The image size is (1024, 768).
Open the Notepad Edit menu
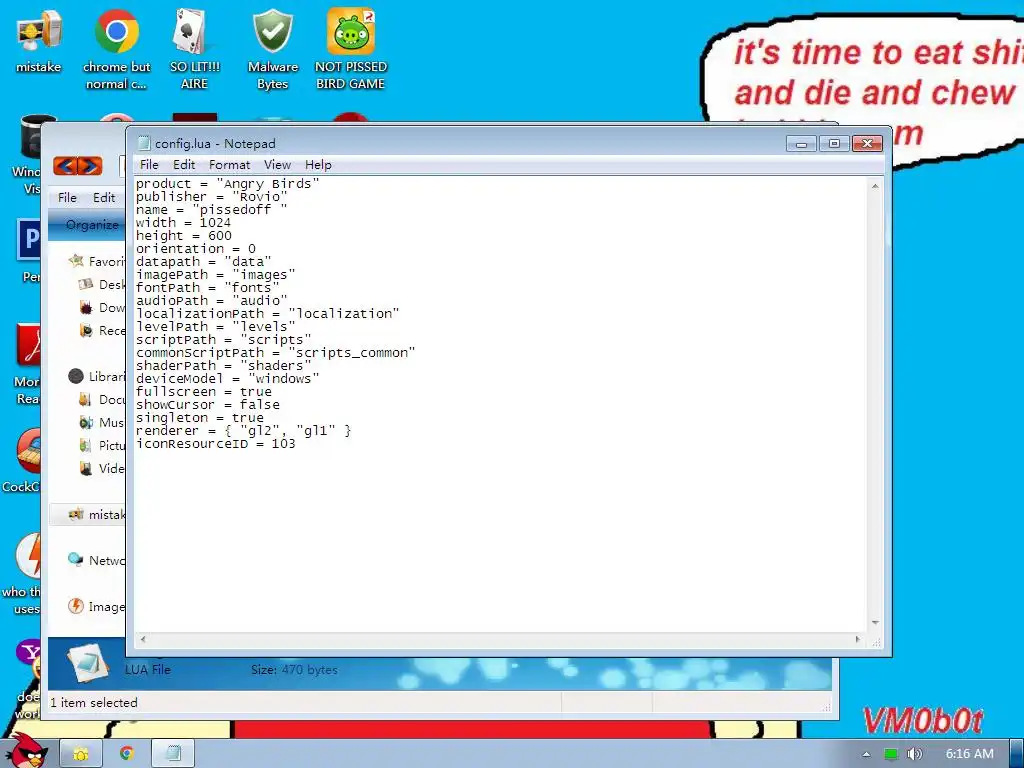coord(184,165)
